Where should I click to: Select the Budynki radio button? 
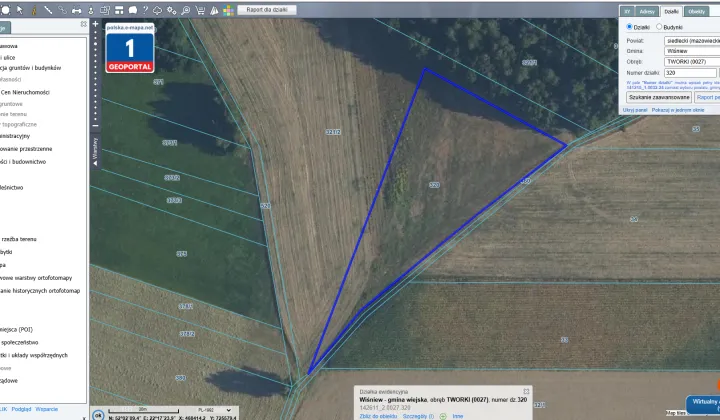point(659,27)
